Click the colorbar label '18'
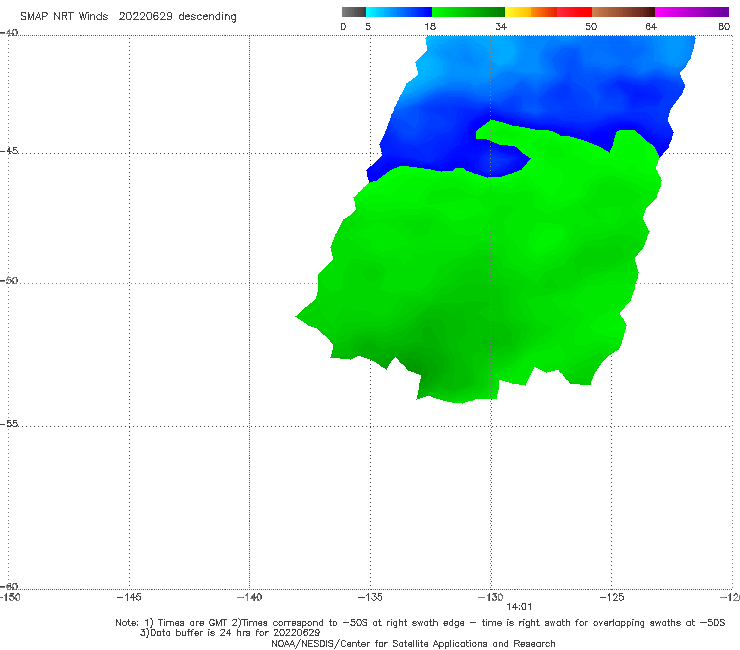The image size is (740, 650). (x=430, y=27)
